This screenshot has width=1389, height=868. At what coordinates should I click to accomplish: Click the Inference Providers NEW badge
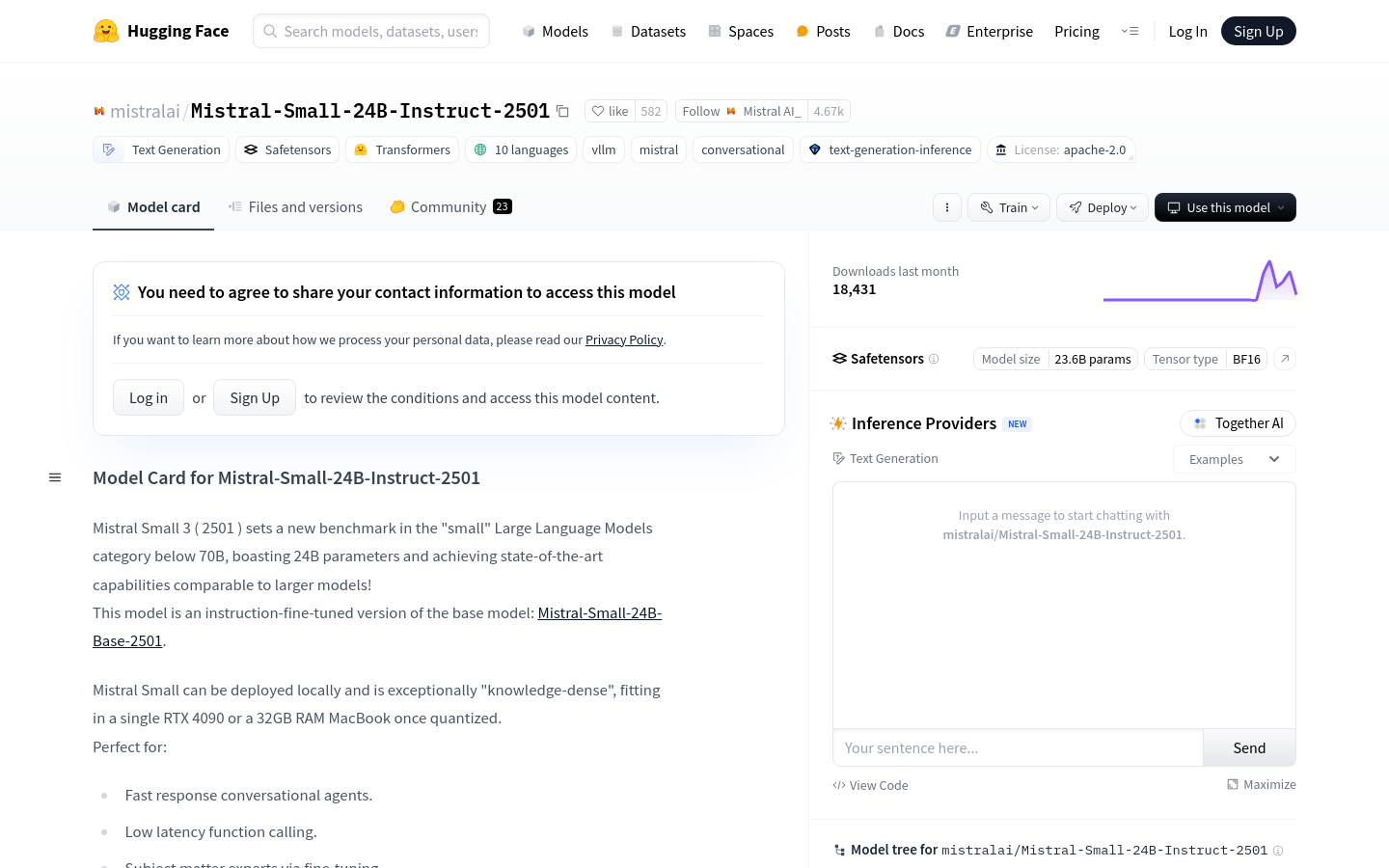[x=1018, y=423]
